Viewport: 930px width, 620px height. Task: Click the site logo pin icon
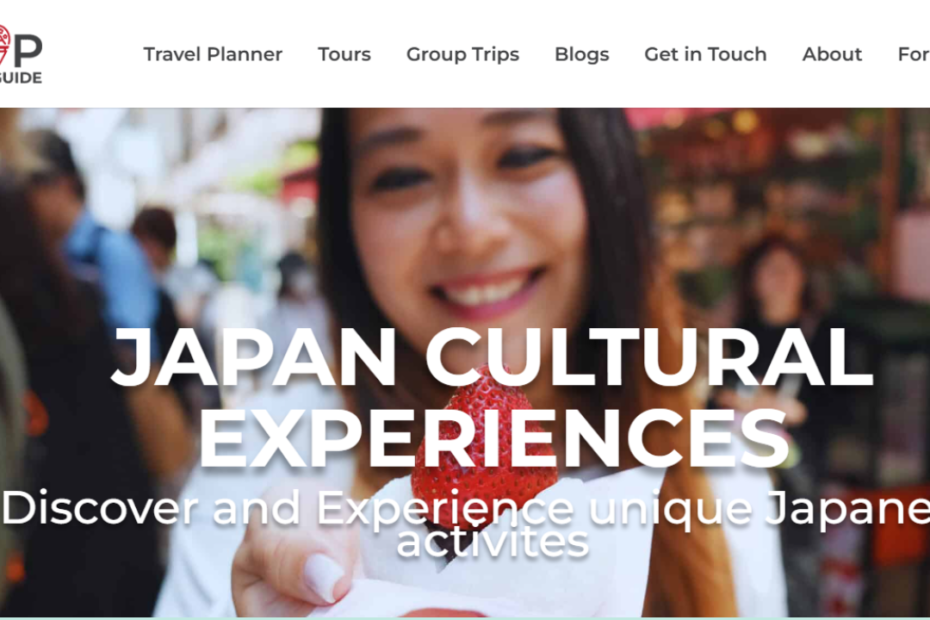5,44
